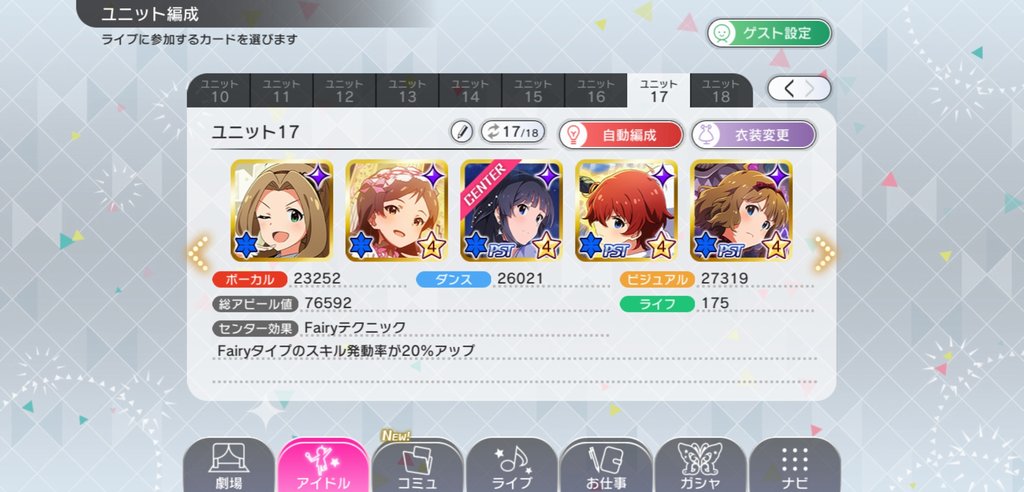The image size is (1024, 492).
Task: Tap the 17/18 unit swap button
Action: tap(513, 132)
